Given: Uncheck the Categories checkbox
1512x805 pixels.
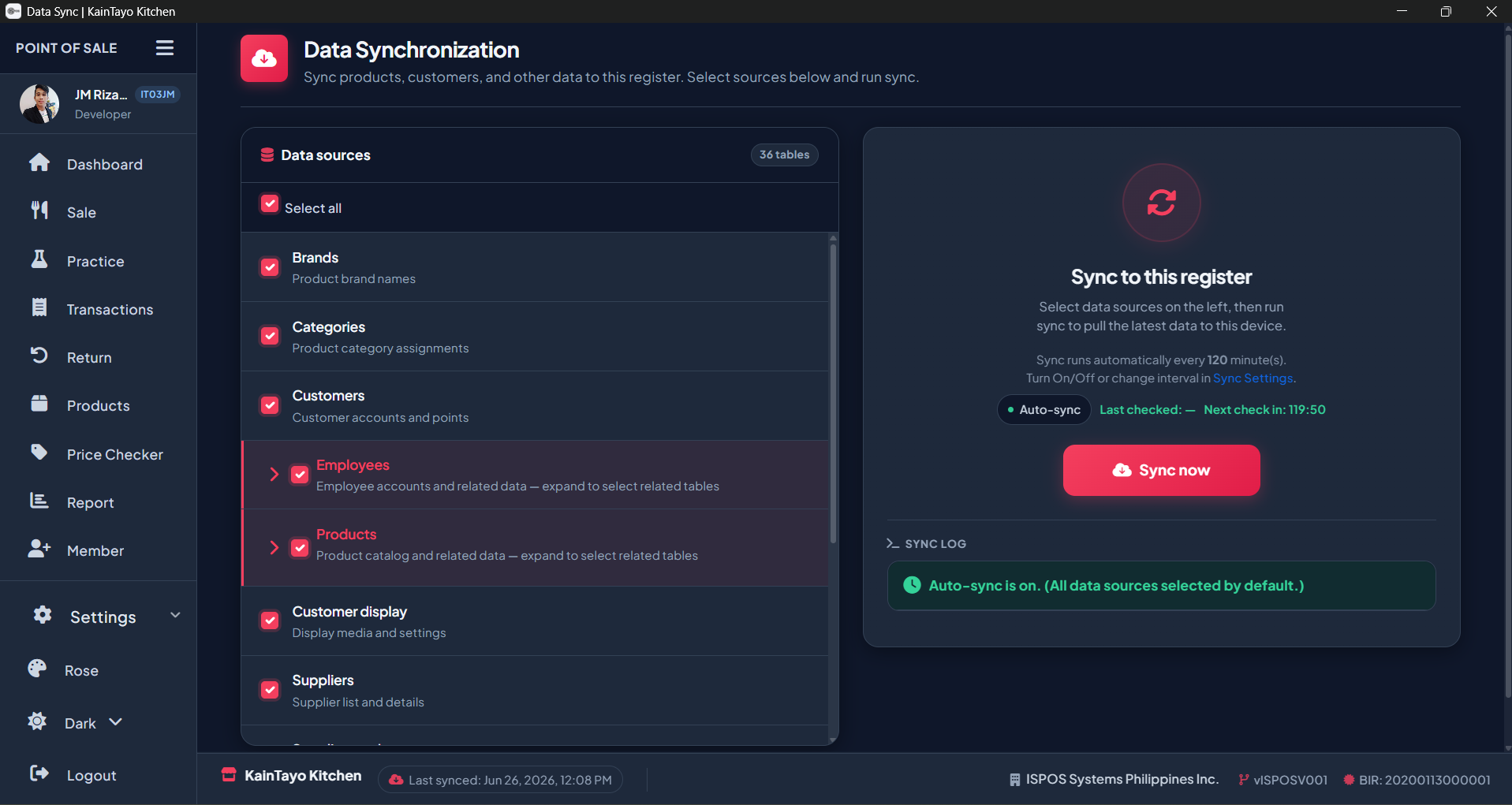Looking at the screenshot, I should [x=270, y=337].
